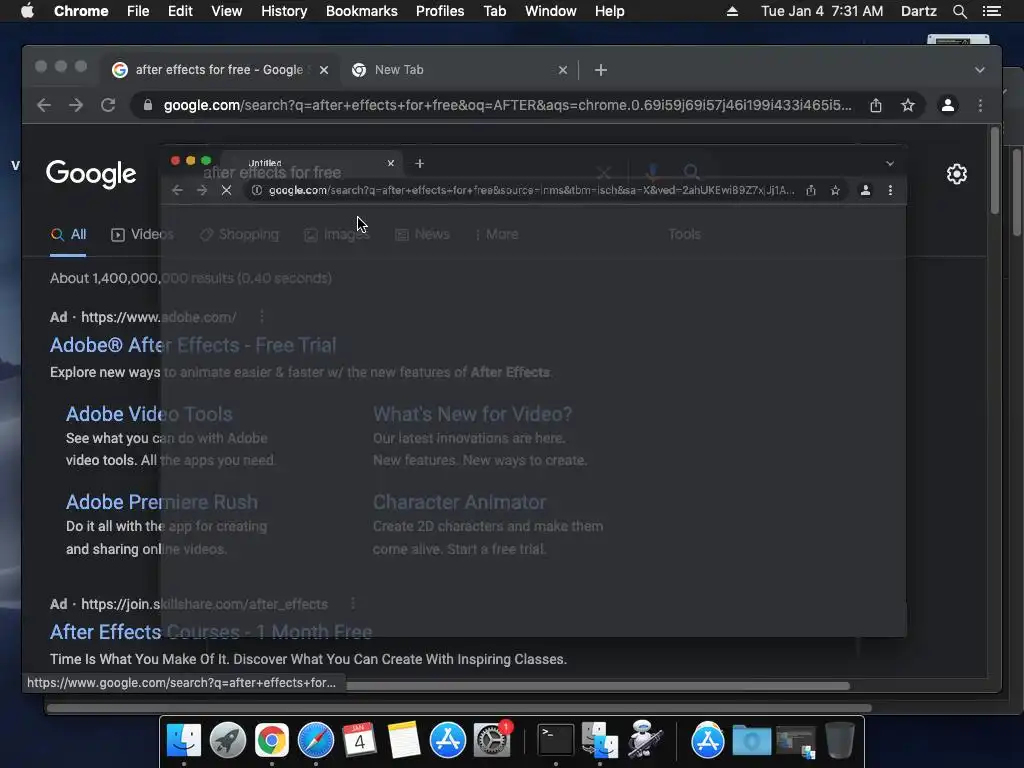The image size is (1024, 768).
Task: Click horizontal scrollbar of main Chrome page
Action: (598, 686)
